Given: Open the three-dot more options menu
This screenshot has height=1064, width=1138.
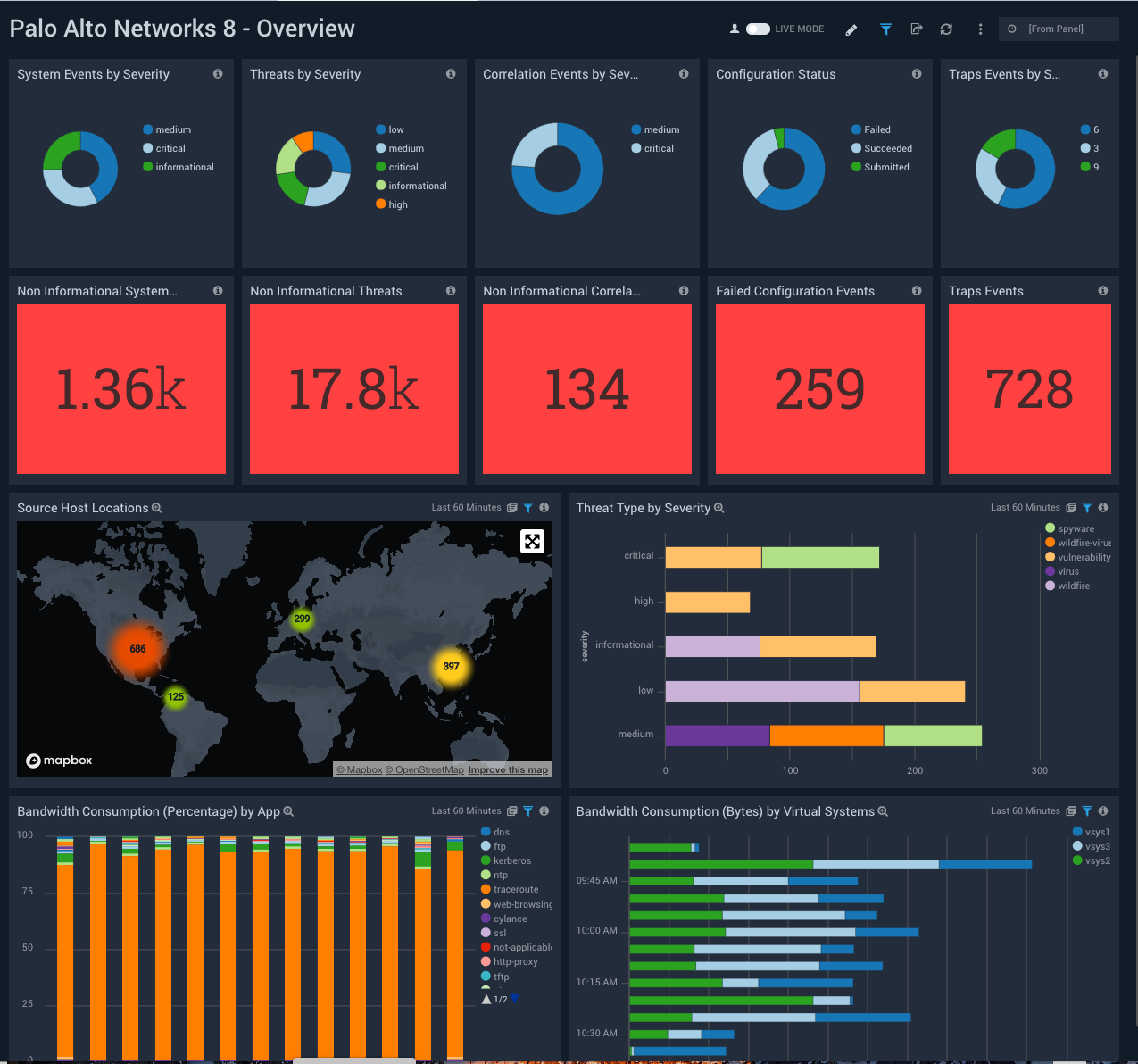Looking at the screenshot, I should [x=980, y=29].
